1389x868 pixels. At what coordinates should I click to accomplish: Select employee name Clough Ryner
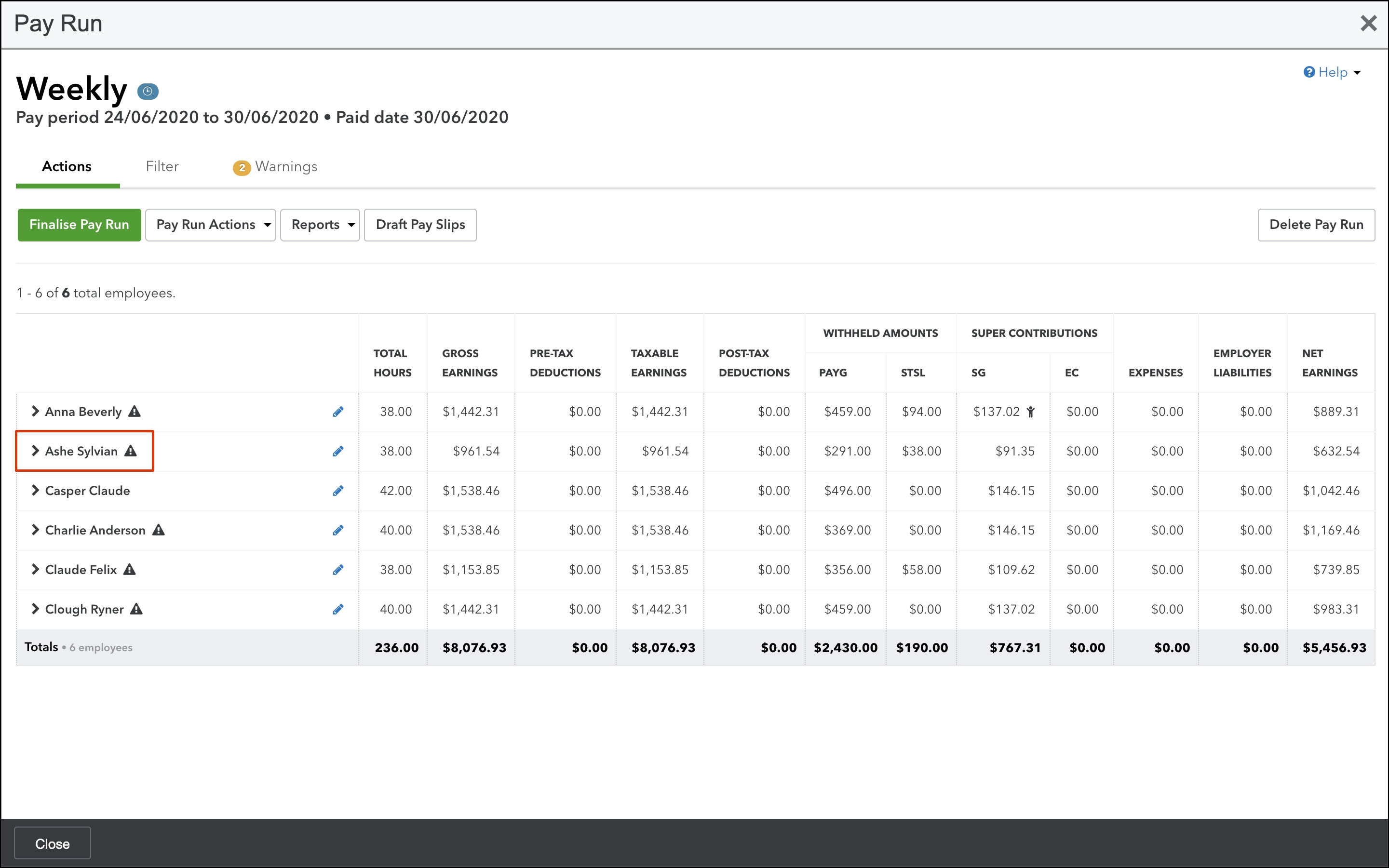(x=84, y=609)
